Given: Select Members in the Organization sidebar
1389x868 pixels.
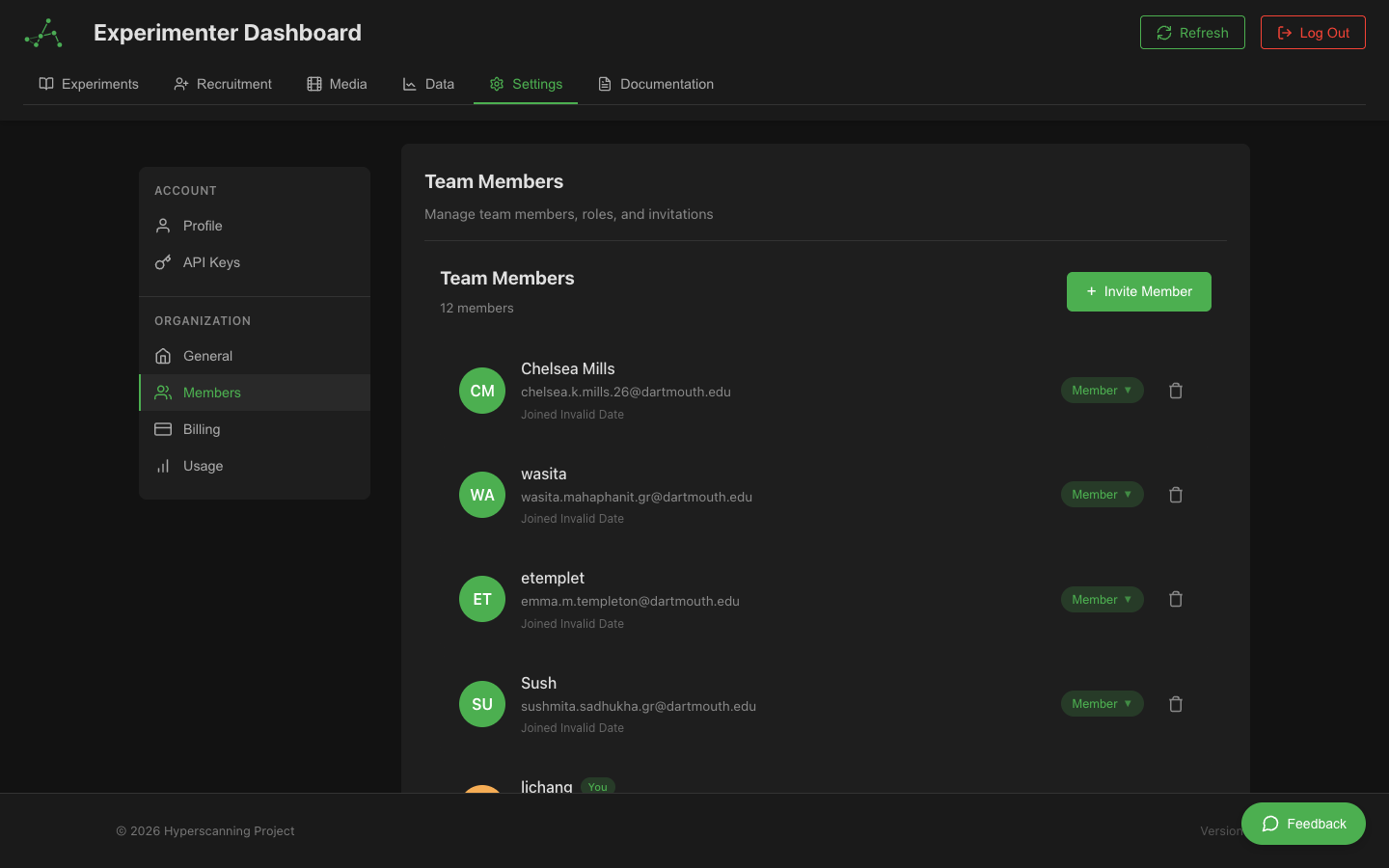Looking at the screenshot, I should (x=211, y=393).
